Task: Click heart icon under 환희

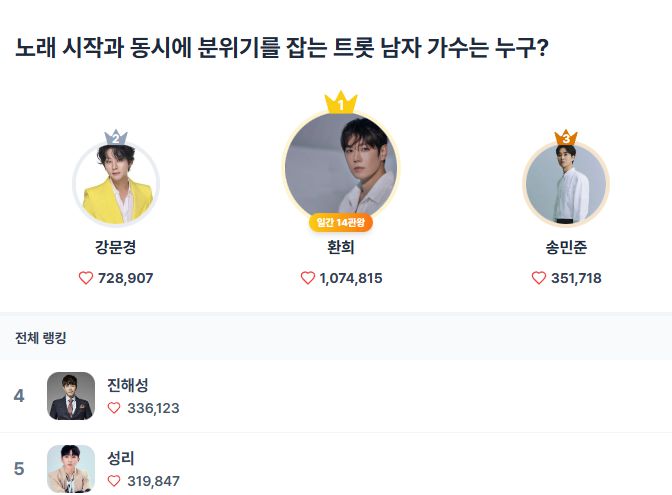Action: tap(308, 278)
